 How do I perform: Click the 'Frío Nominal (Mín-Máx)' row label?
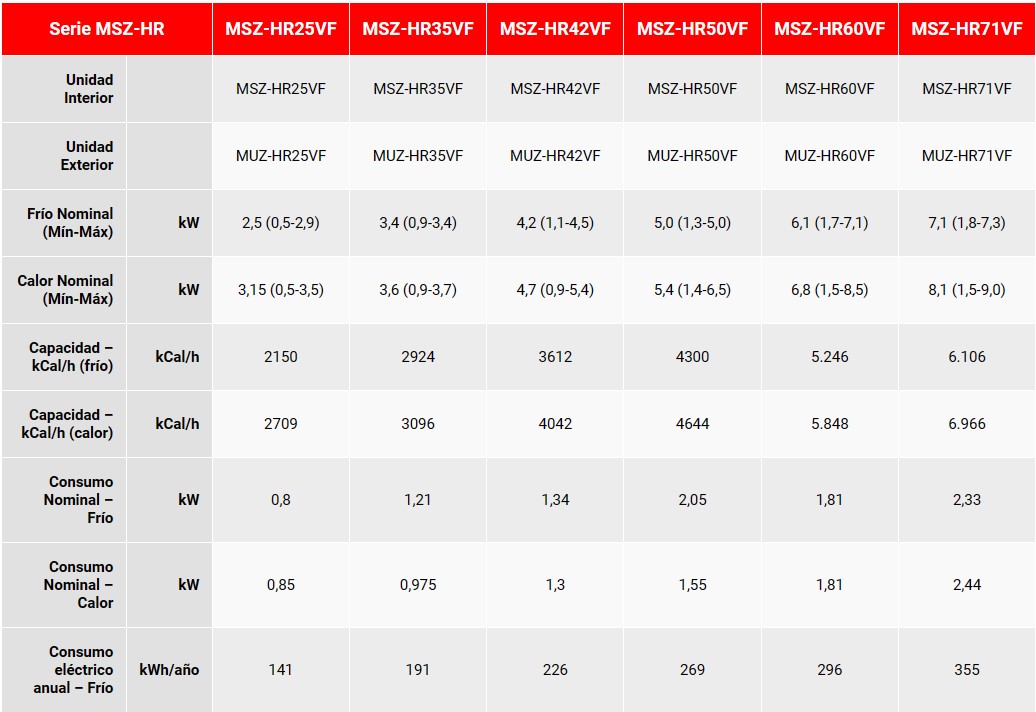click(x=70, y=223)
